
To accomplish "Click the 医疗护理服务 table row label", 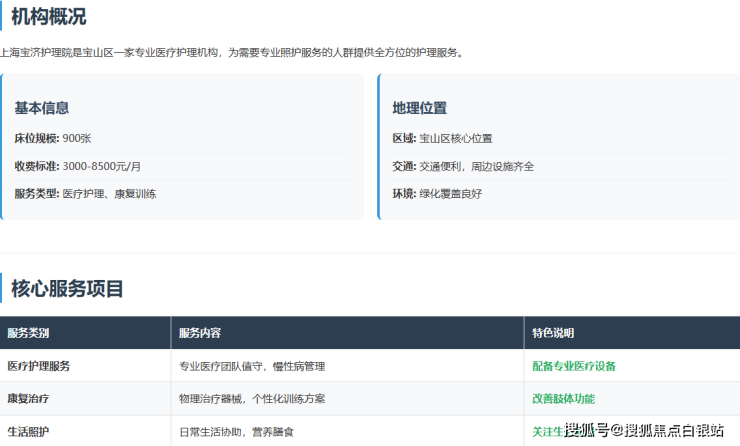I will pyautogui.click(x=38, y=366).
